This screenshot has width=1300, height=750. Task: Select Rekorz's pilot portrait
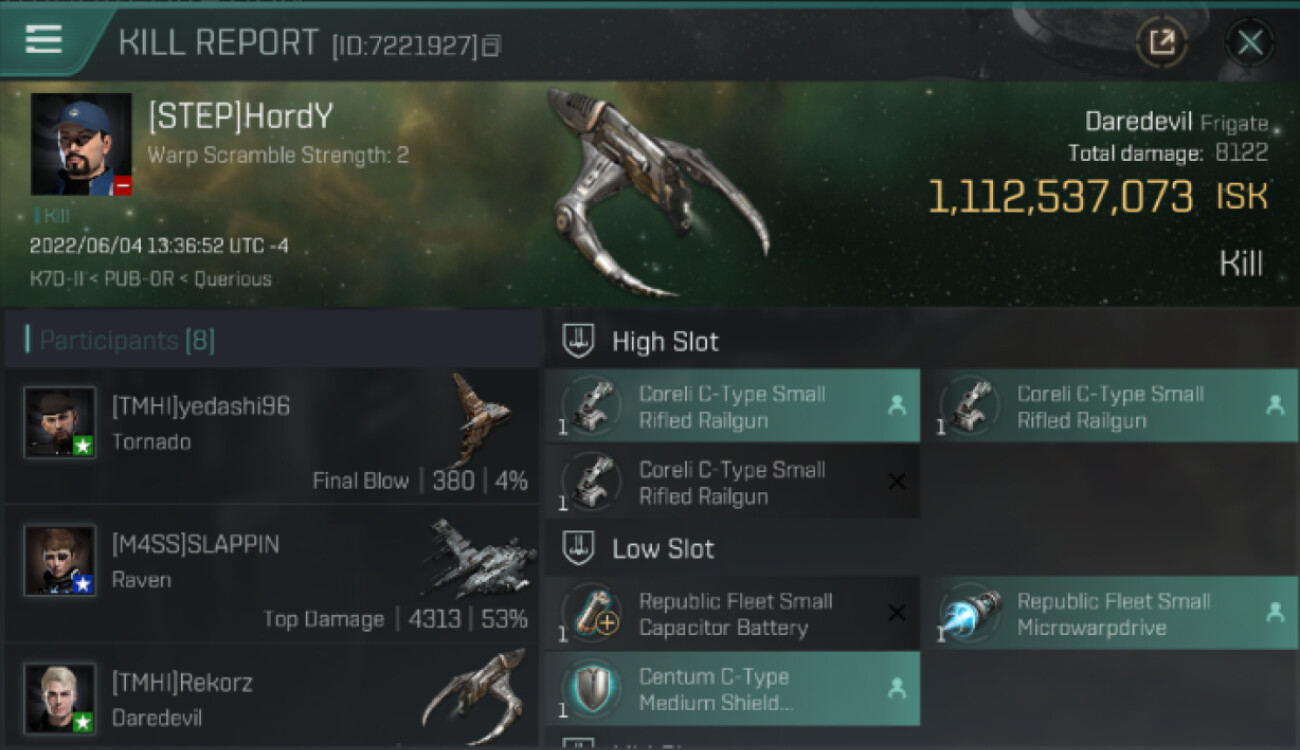point(60,698)
